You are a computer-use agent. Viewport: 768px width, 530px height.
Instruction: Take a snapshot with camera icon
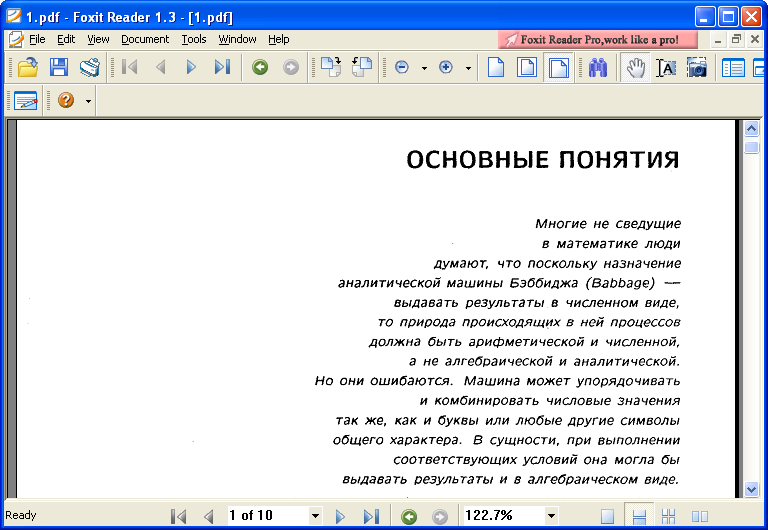click(x=696, y=68)
